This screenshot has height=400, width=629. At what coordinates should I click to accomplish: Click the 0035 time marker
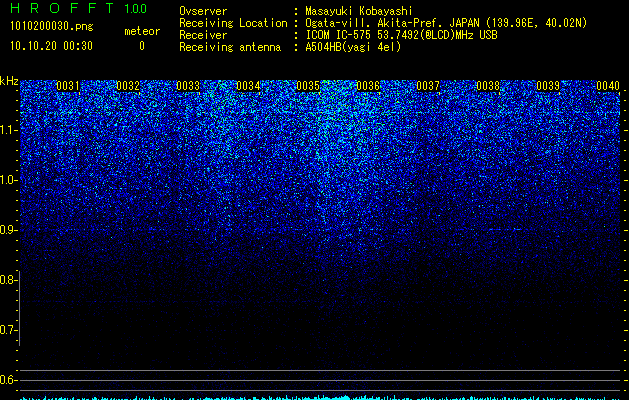click(x=308, y=86)
